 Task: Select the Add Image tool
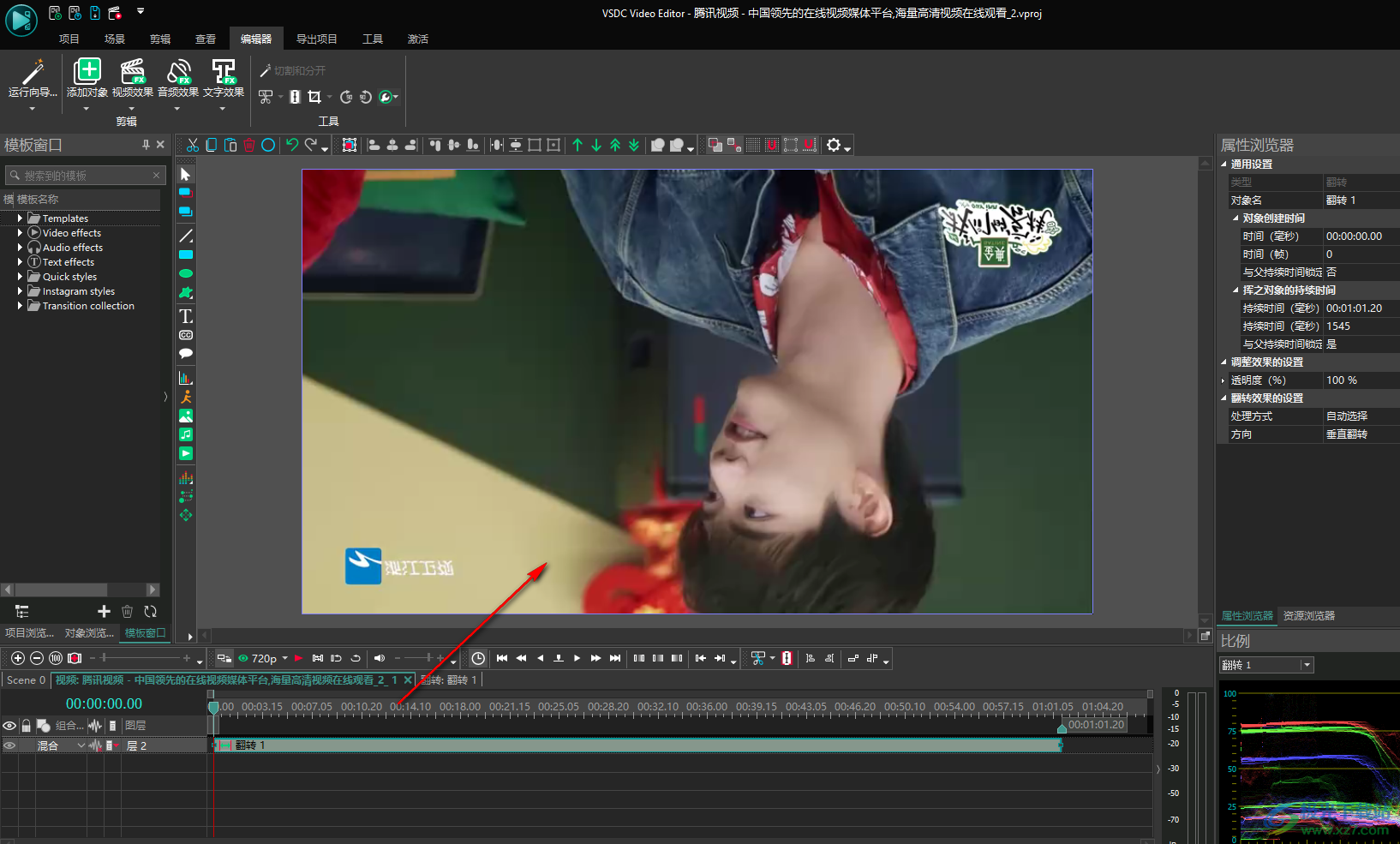pos(186,416)
